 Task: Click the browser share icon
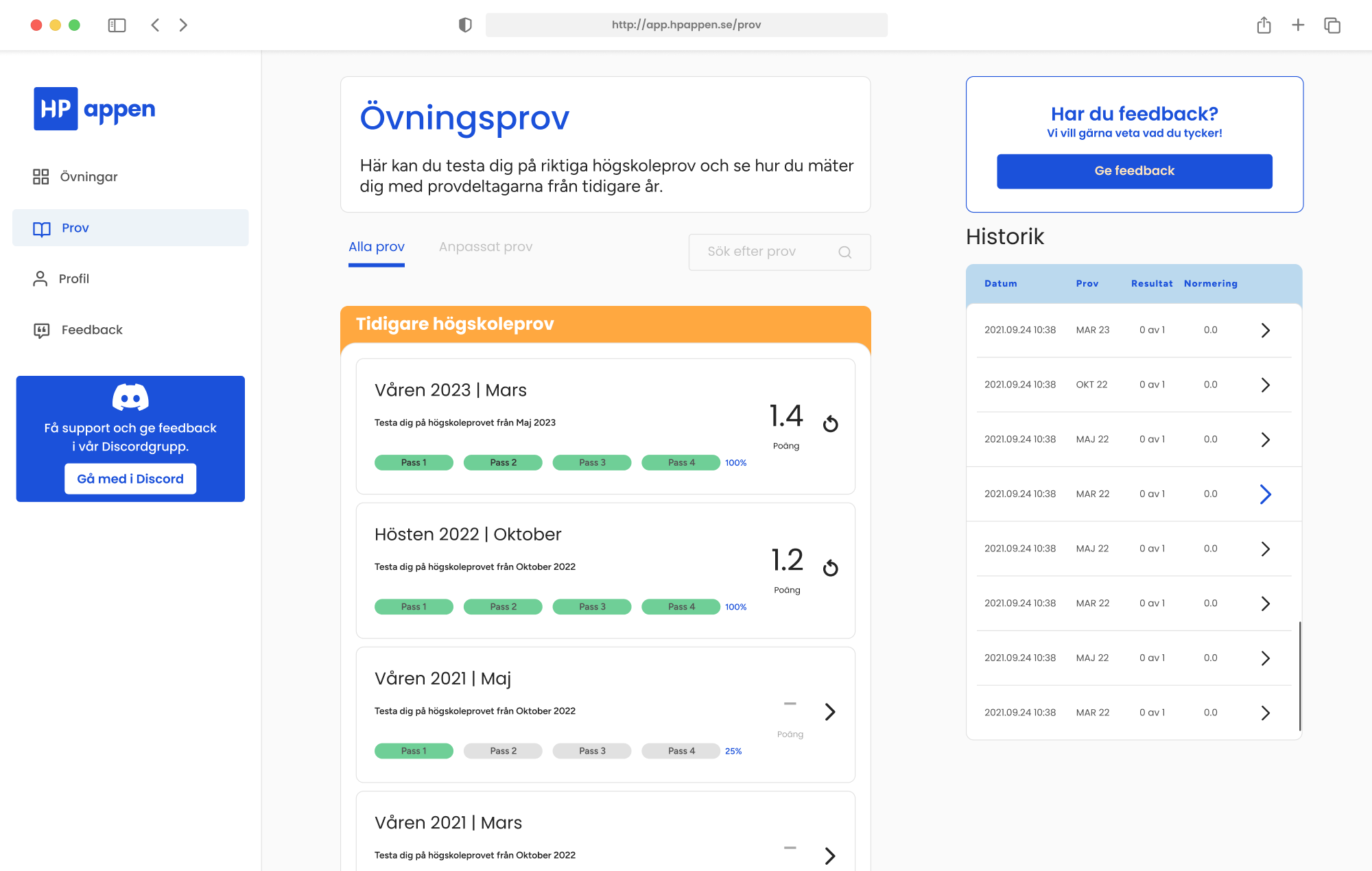pos(1264,25)
